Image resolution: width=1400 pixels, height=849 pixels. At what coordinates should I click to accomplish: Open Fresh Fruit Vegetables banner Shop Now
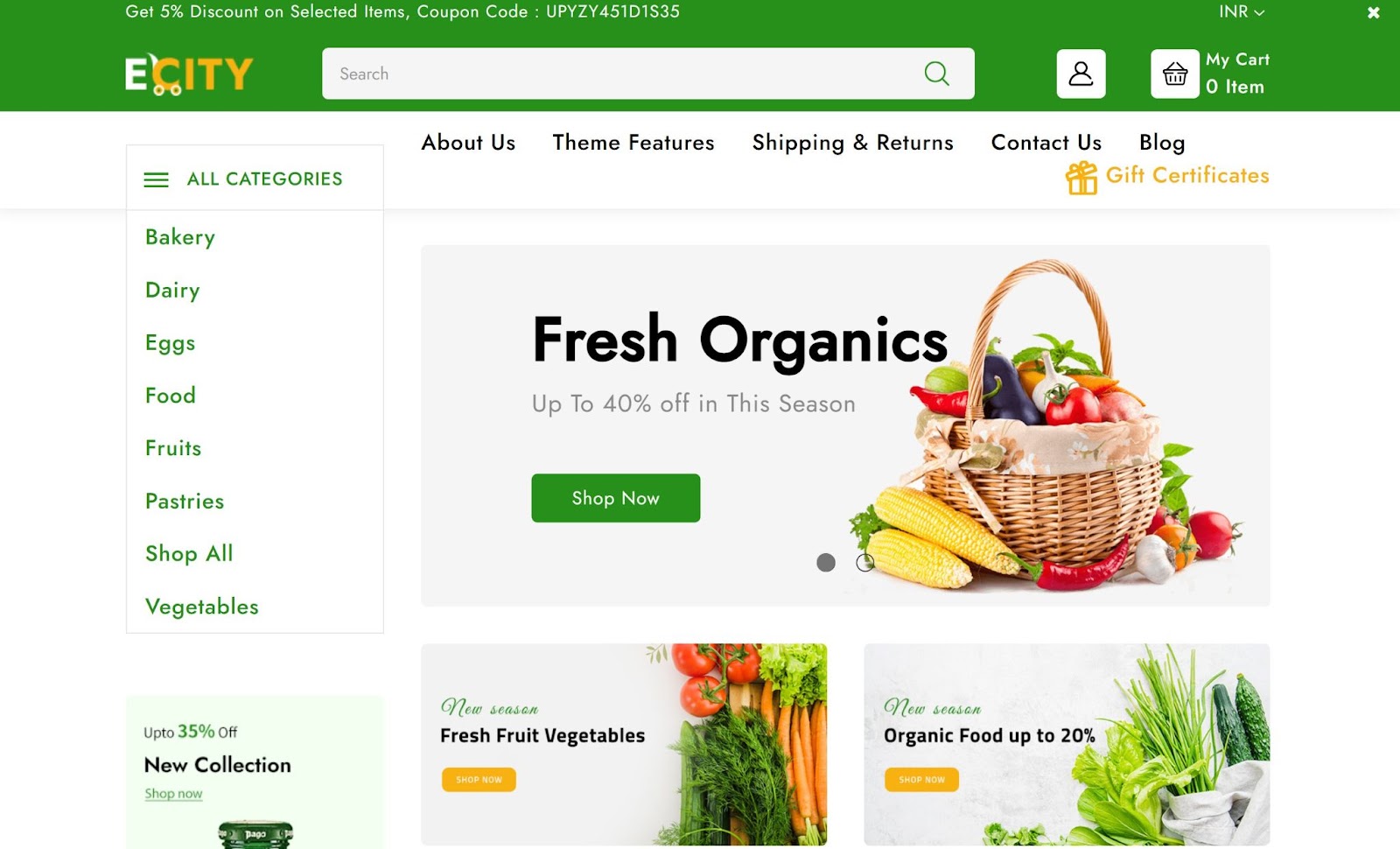(x=479, y=779)
